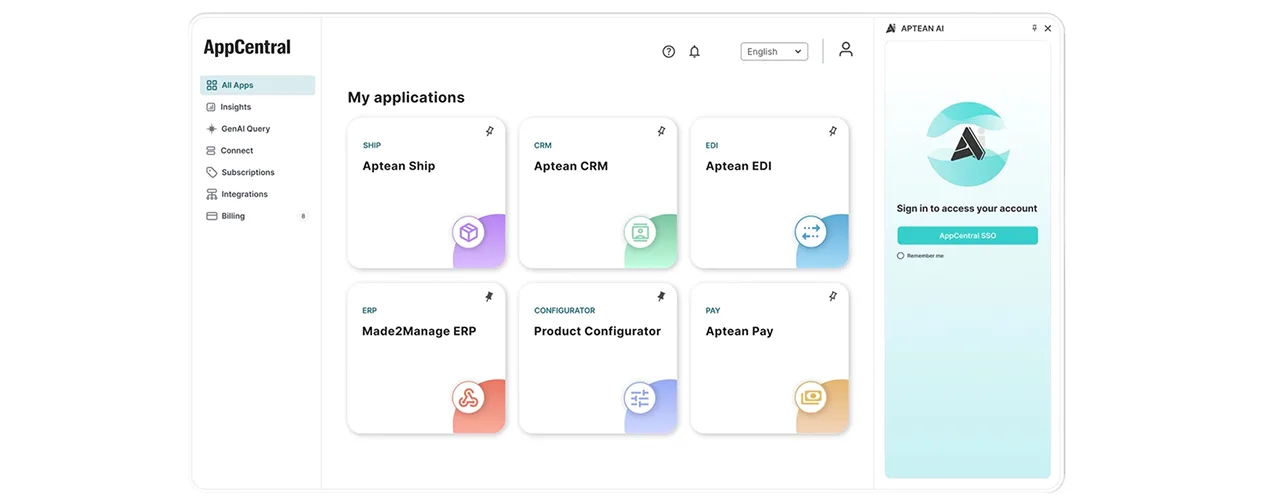Click the Aptean CRM round icon
The height and width of the screenshot is (500, 1285).
(x=640, y=233)
